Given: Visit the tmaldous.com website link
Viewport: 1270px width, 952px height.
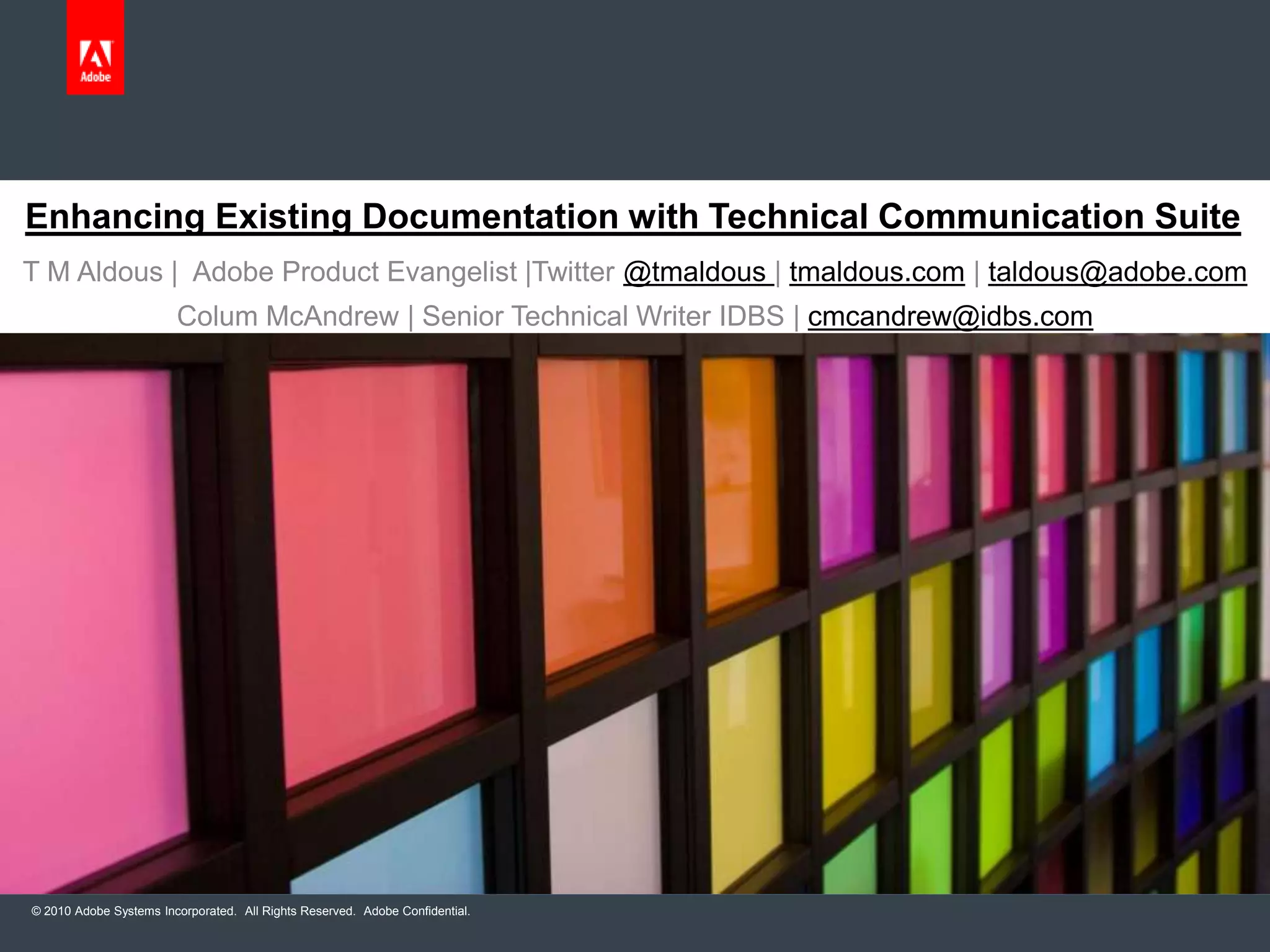Looking at the screenshot, I should pos(876,272).
